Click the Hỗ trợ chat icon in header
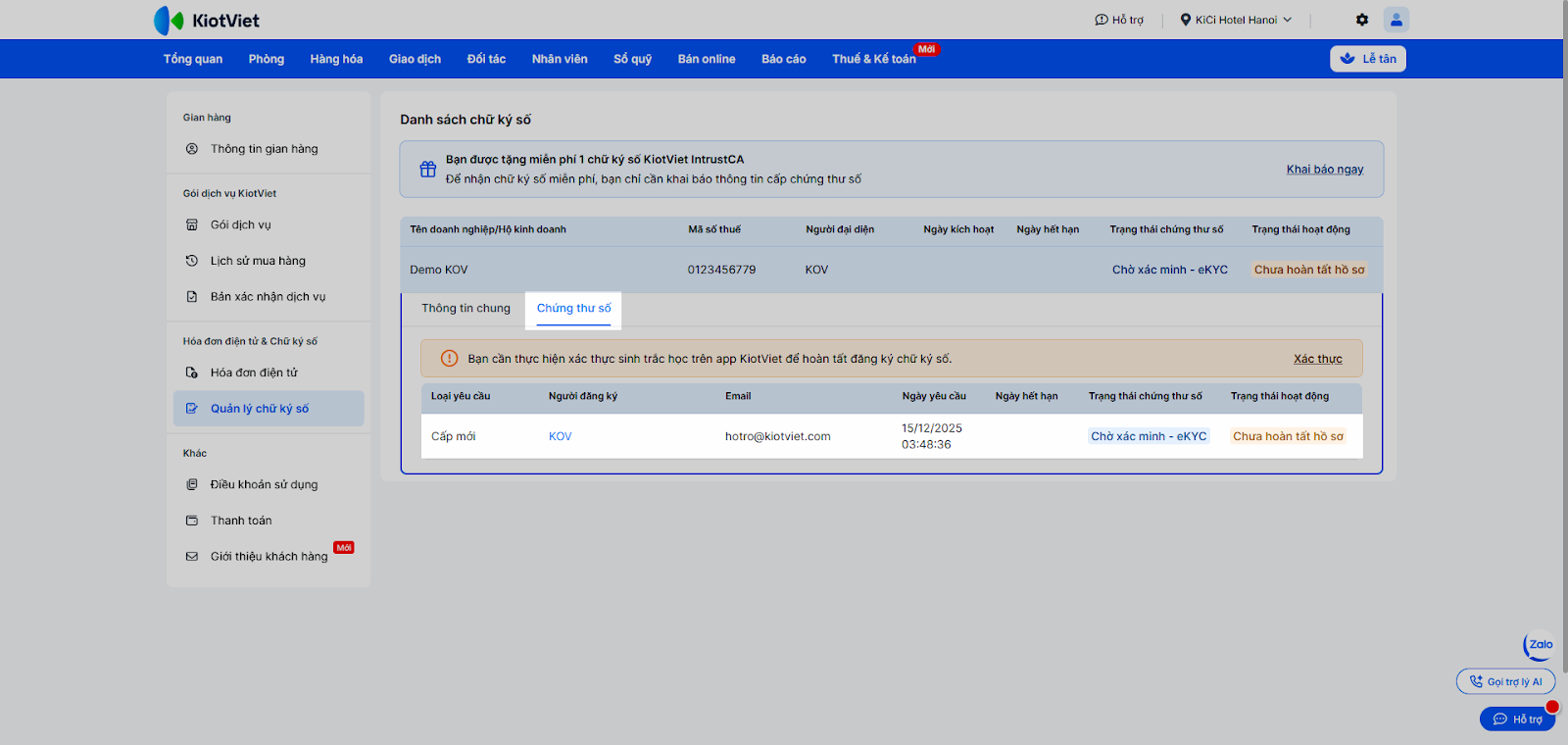 point(1102,20)
